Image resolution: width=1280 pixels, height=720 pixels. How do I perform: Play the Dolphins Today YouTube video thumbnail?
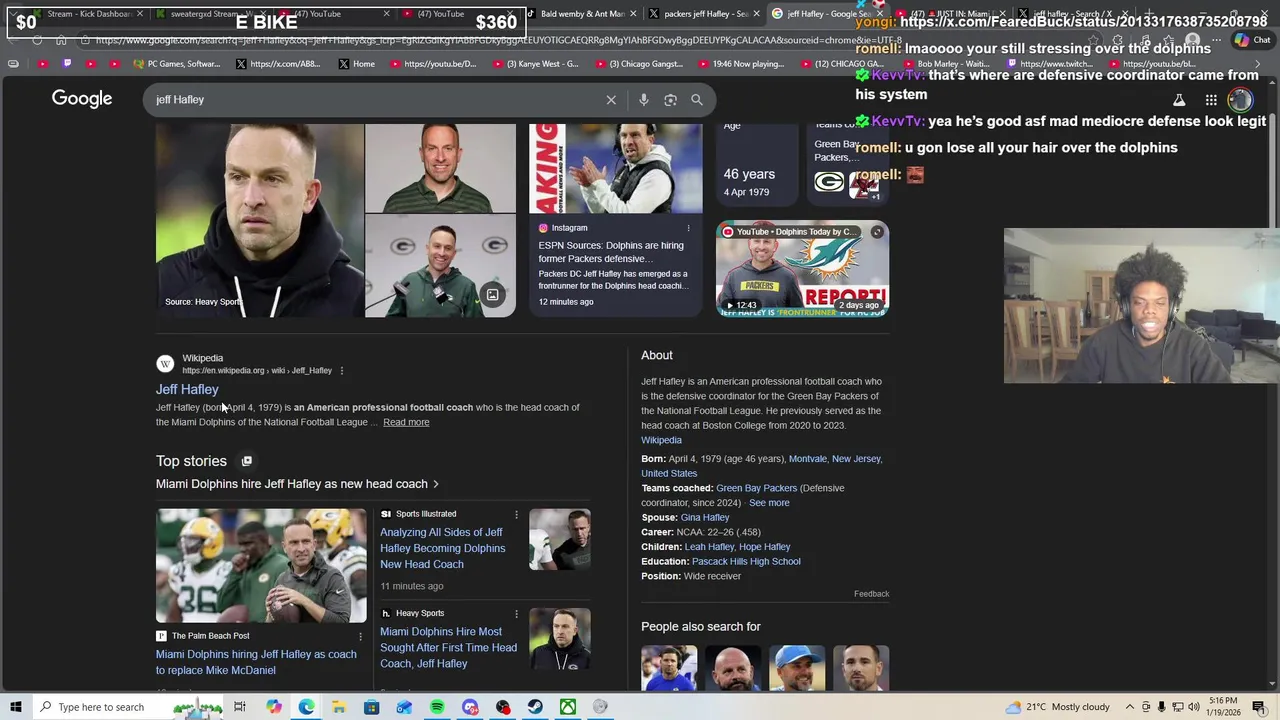tap(802, 268)
